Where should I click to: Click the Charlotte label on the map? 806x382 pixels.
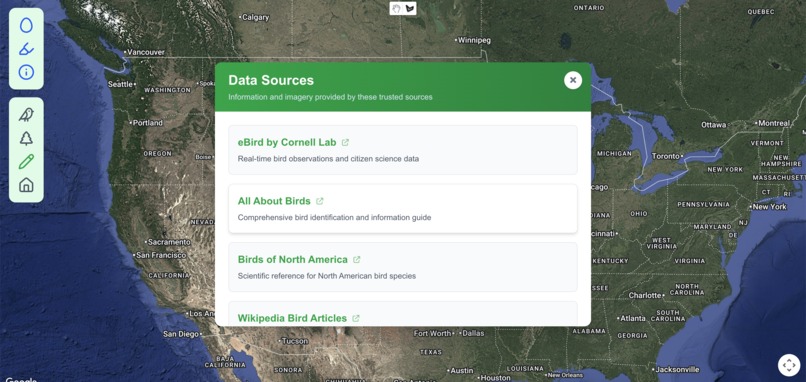(x=646, y=296)
